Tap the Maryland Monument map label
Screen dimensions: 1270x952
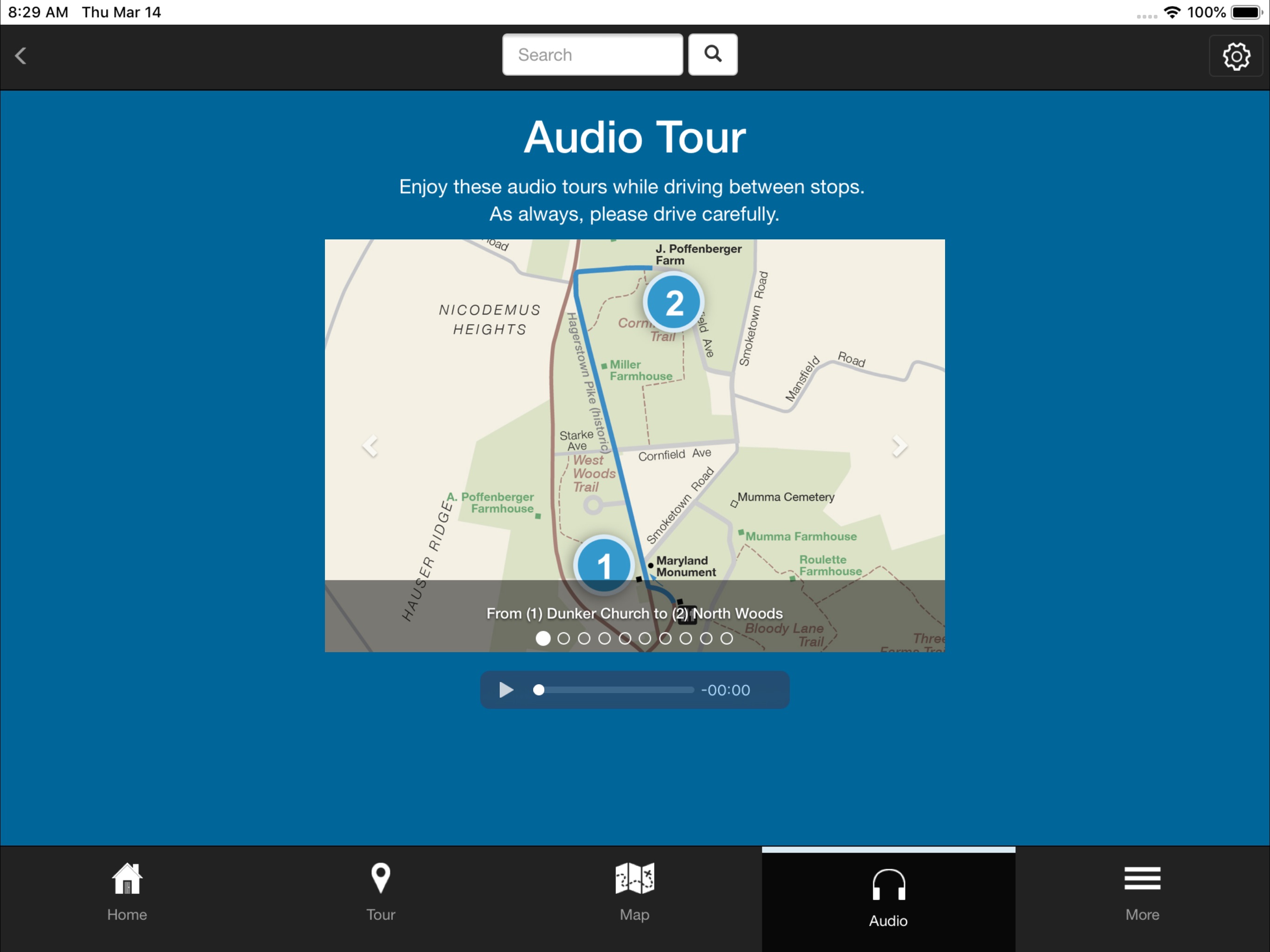click(x=686, y=566)
